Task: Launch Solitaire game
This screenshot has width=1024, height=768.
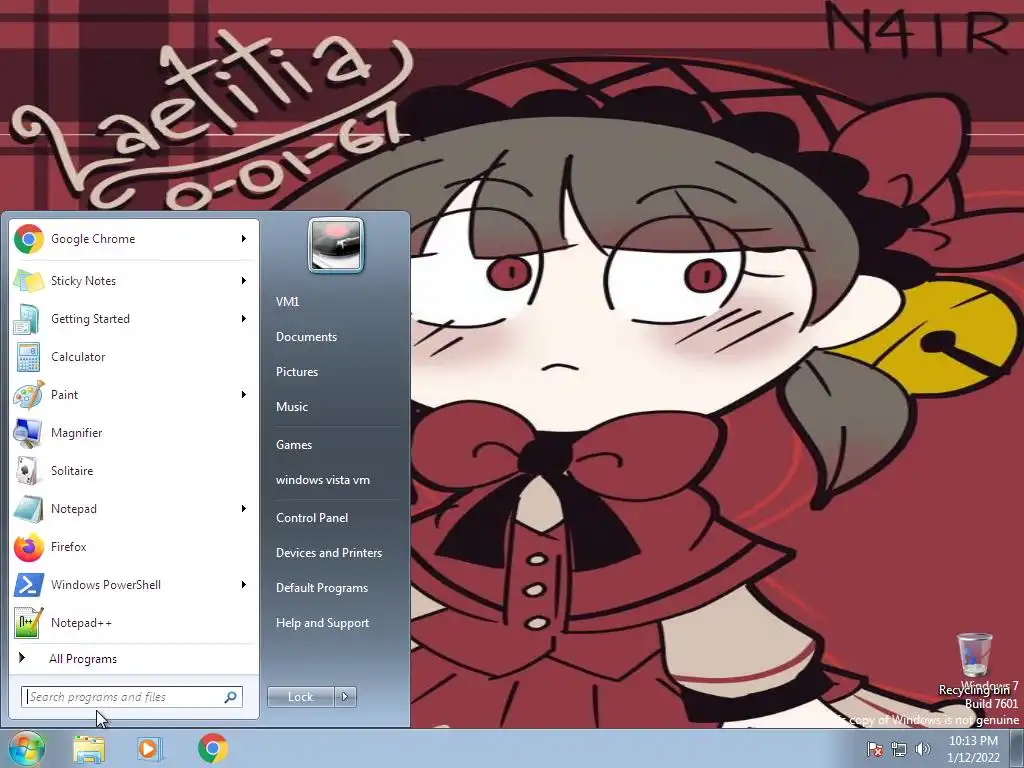Action: [133, 471]
